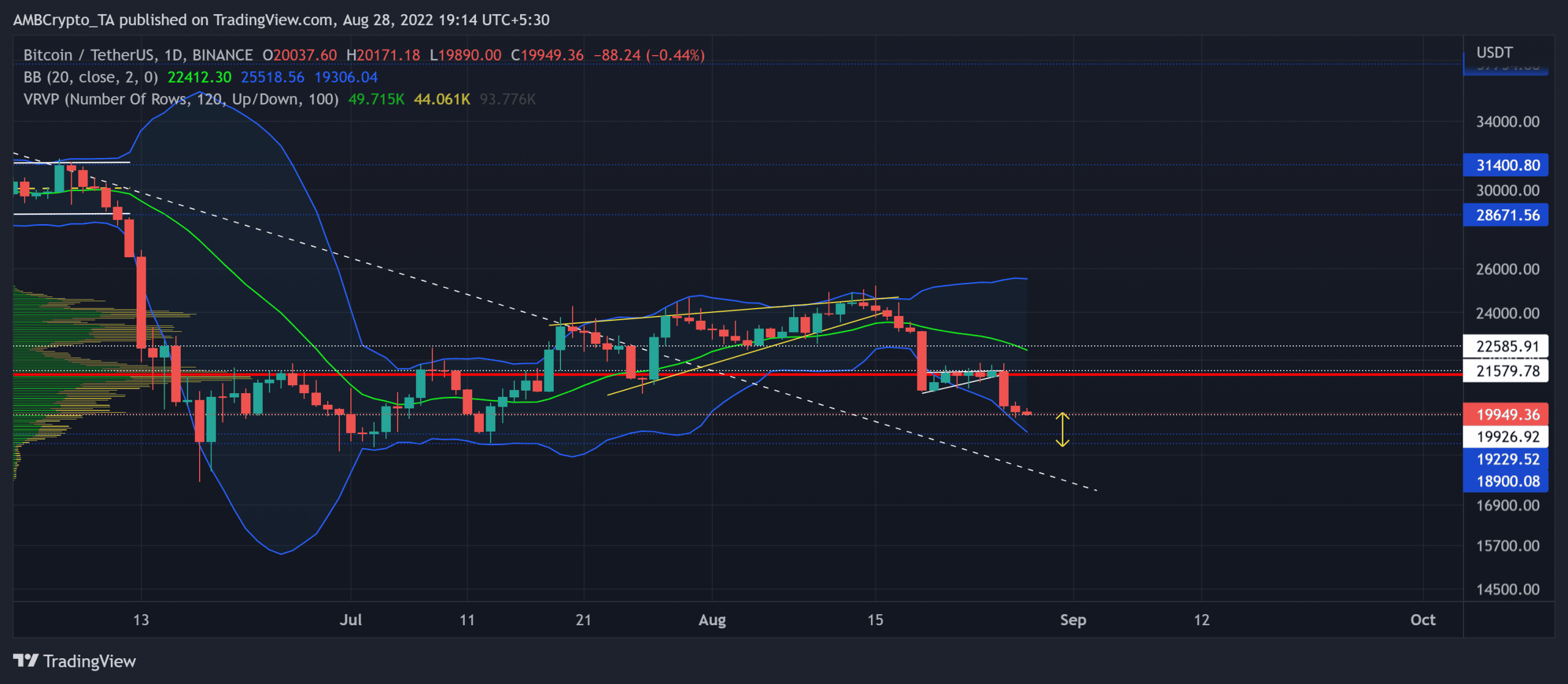The image size is (1568, 684).
Task: Click the TradingView logo icon
Action: point(26,661)
